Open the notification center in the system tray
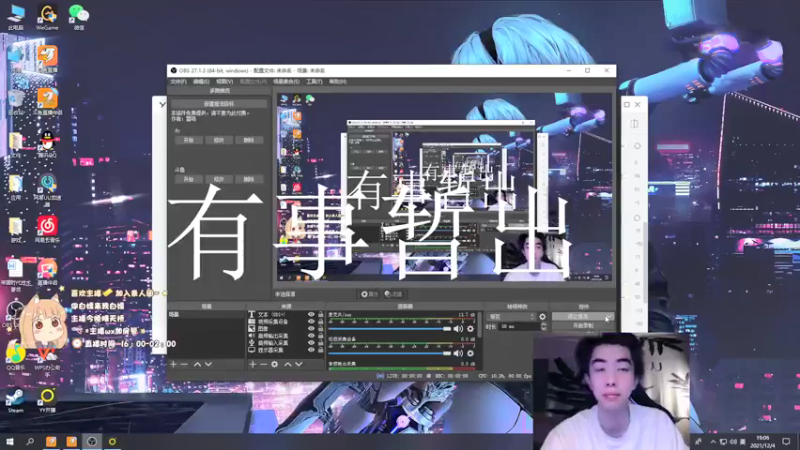Screen dimensions: 800x450 (x=786, y=441)
